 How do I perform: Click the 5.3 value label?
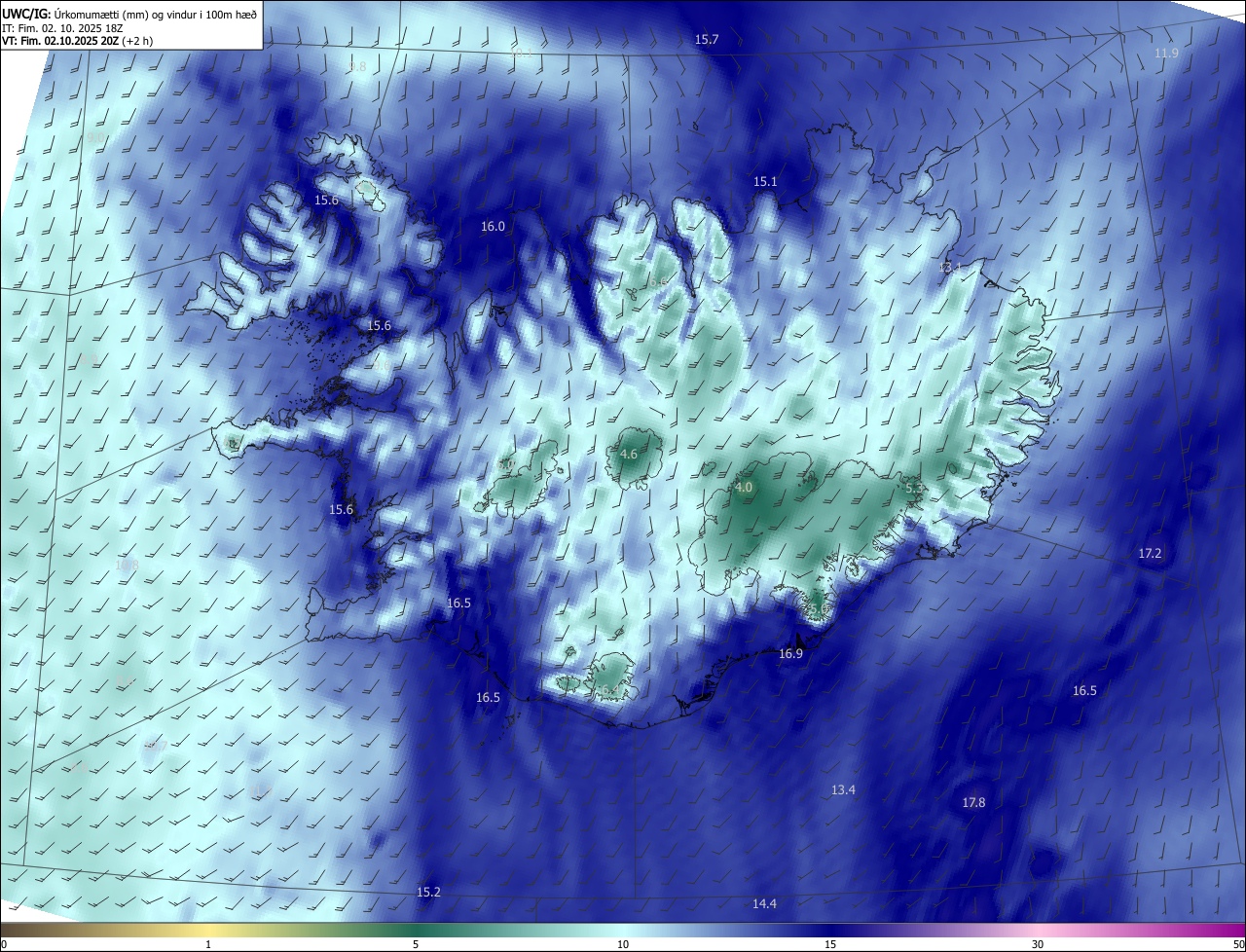click(x=914, y=488)
